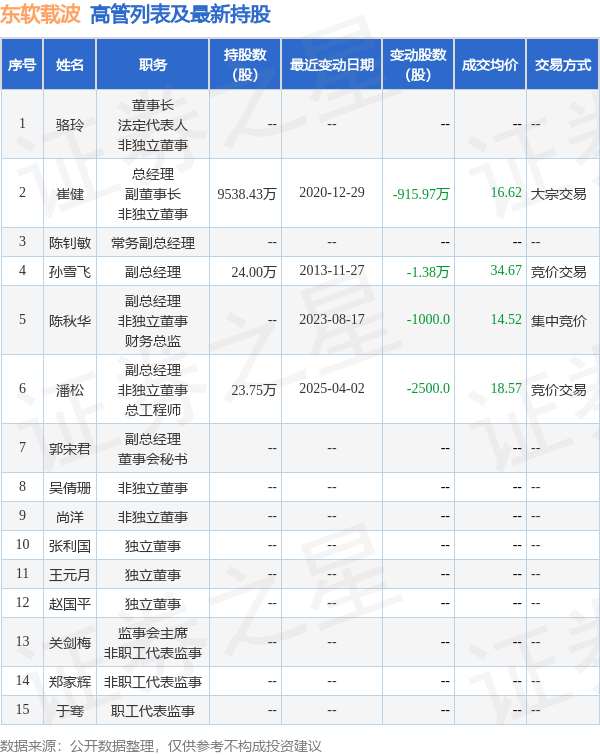Click the name 吴倩珊 in row 8
The image size is (600, 755).
[70, 488]
